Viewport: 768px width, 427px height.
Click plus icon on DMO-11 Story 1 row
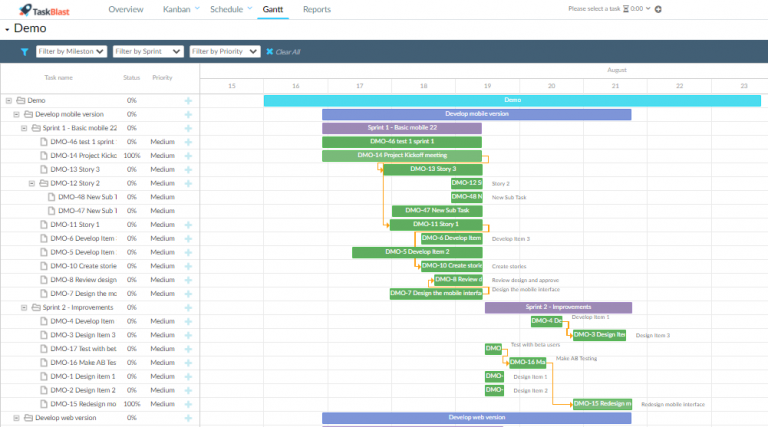pos(188,225)
